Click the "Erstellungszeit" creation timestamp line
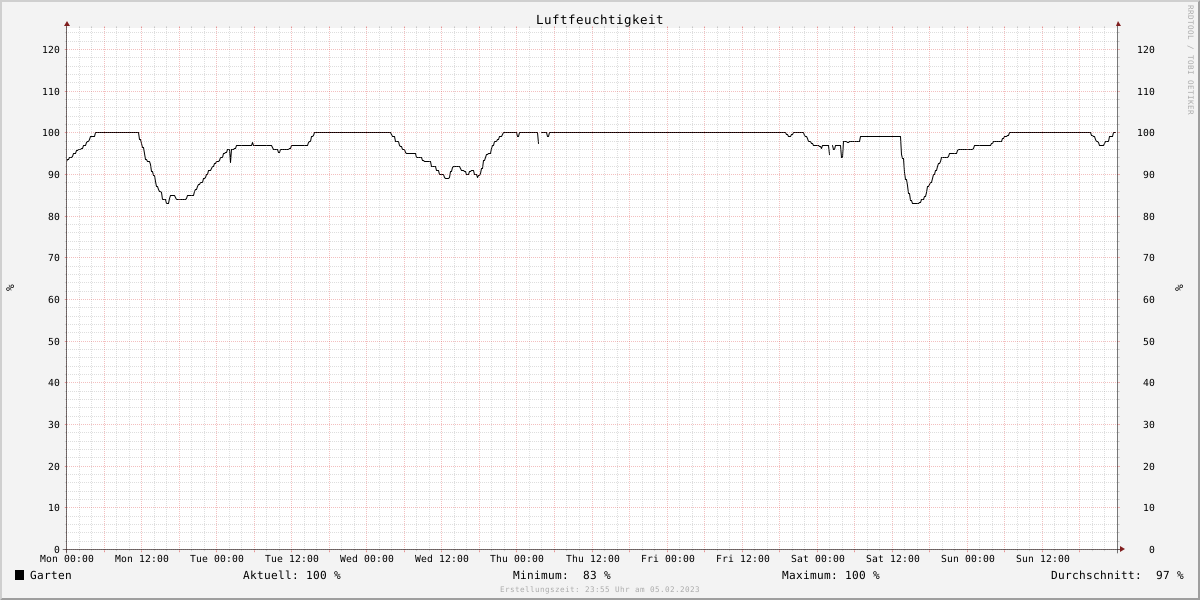 600,590
